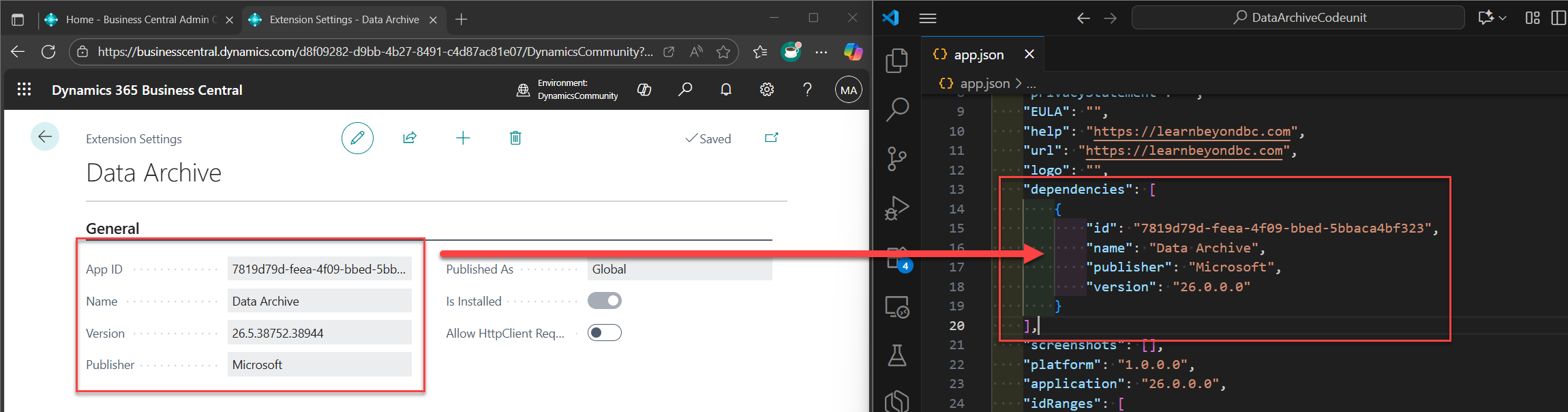The height and width of the screenshot is (412, 1568).
Task: Click the Name field Data Archive
Action: pyautogui.click(x=319, y=301)
